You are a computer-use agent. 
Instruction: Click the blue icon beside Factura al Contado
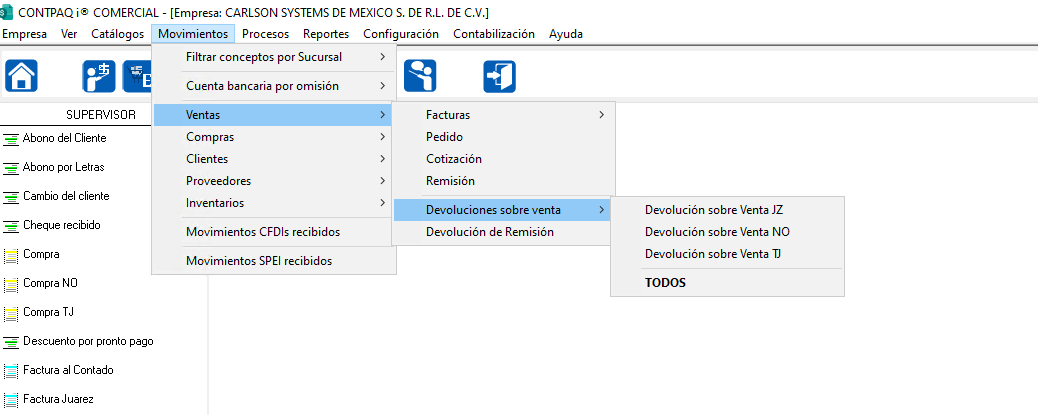11,371
